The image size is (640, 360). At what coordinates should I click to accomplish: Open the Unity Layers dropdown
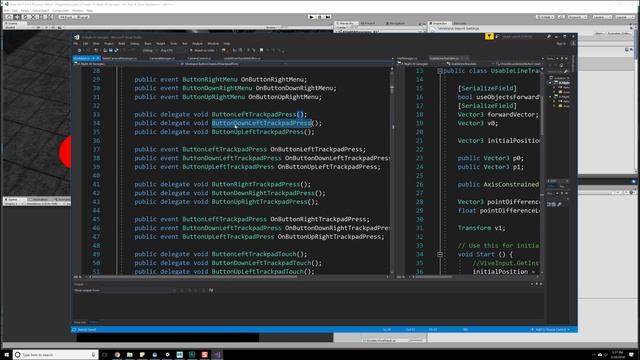point(601,17)
